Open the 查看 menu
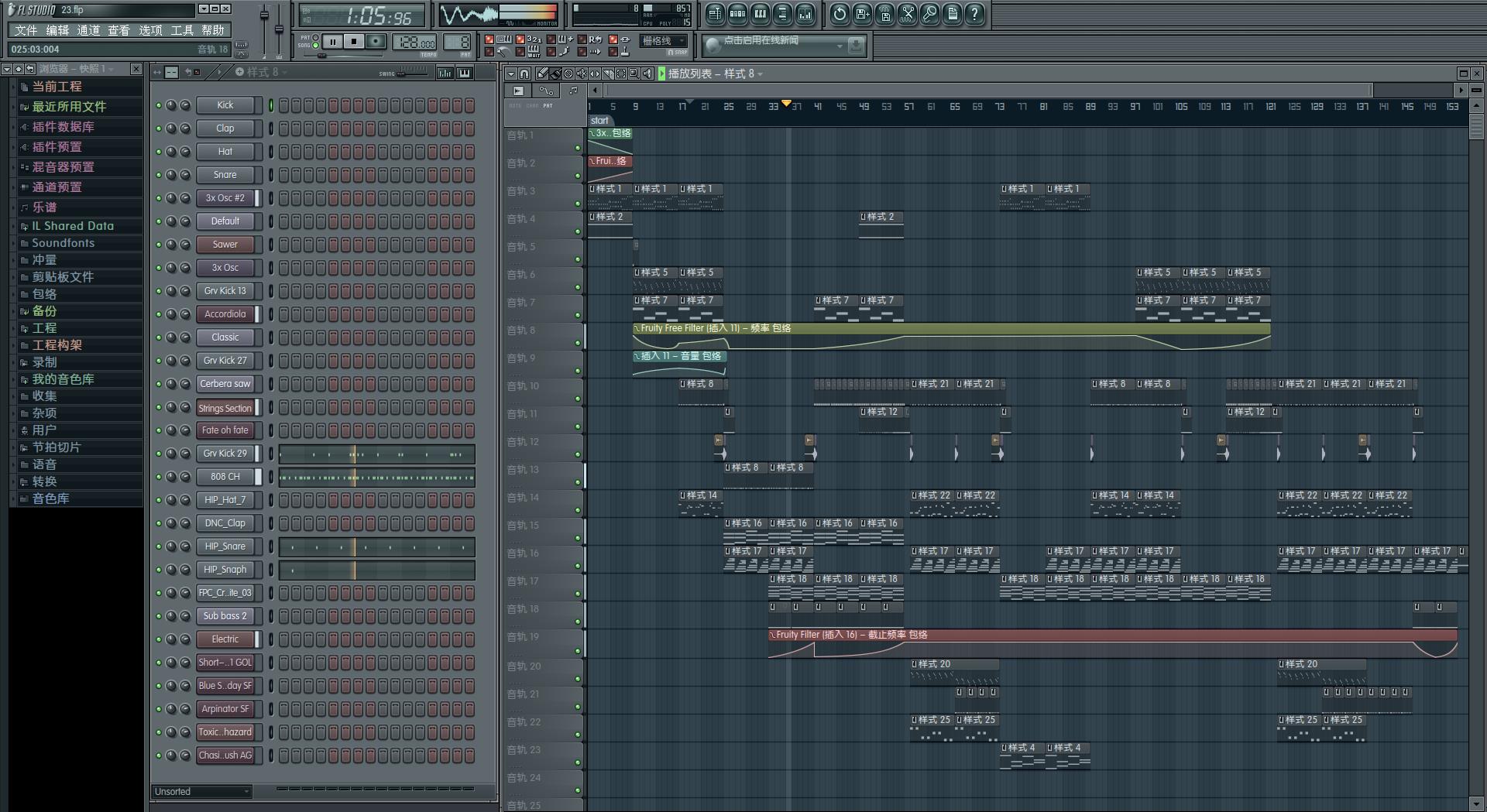 tap(119, 30)
